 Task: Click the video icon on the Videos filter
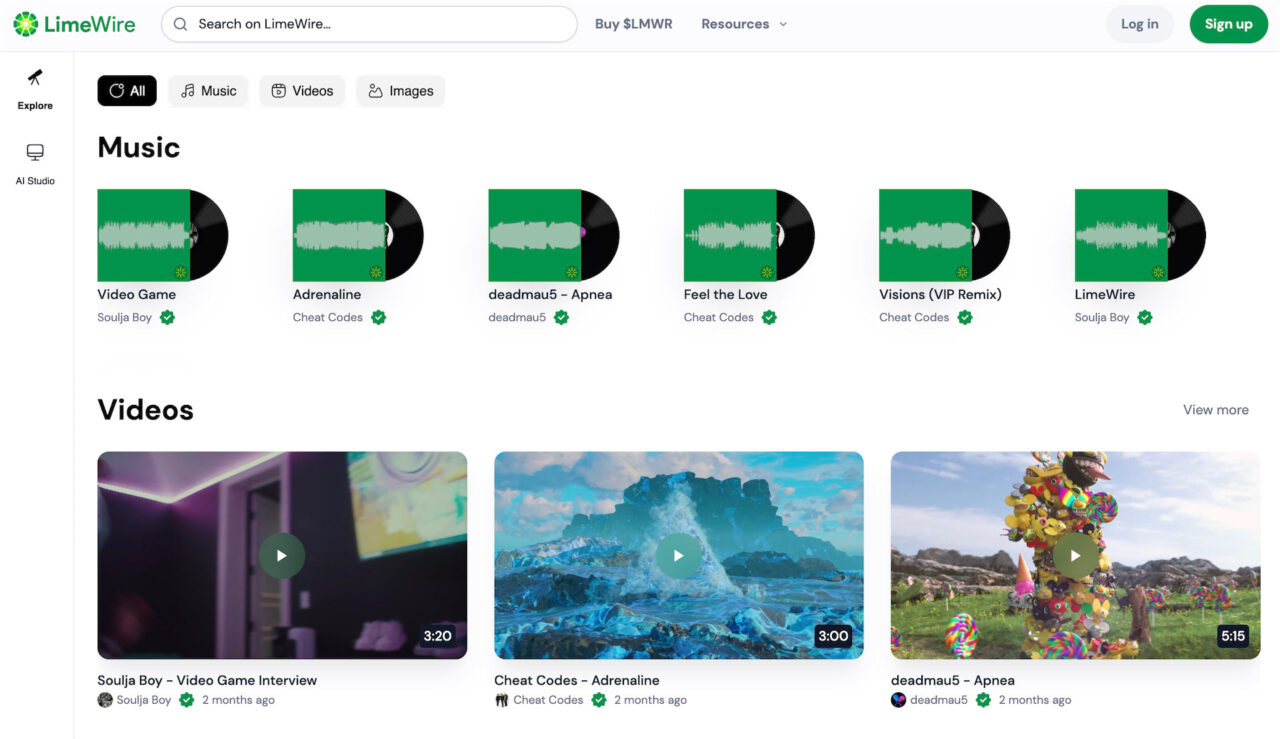click(278, 90)
